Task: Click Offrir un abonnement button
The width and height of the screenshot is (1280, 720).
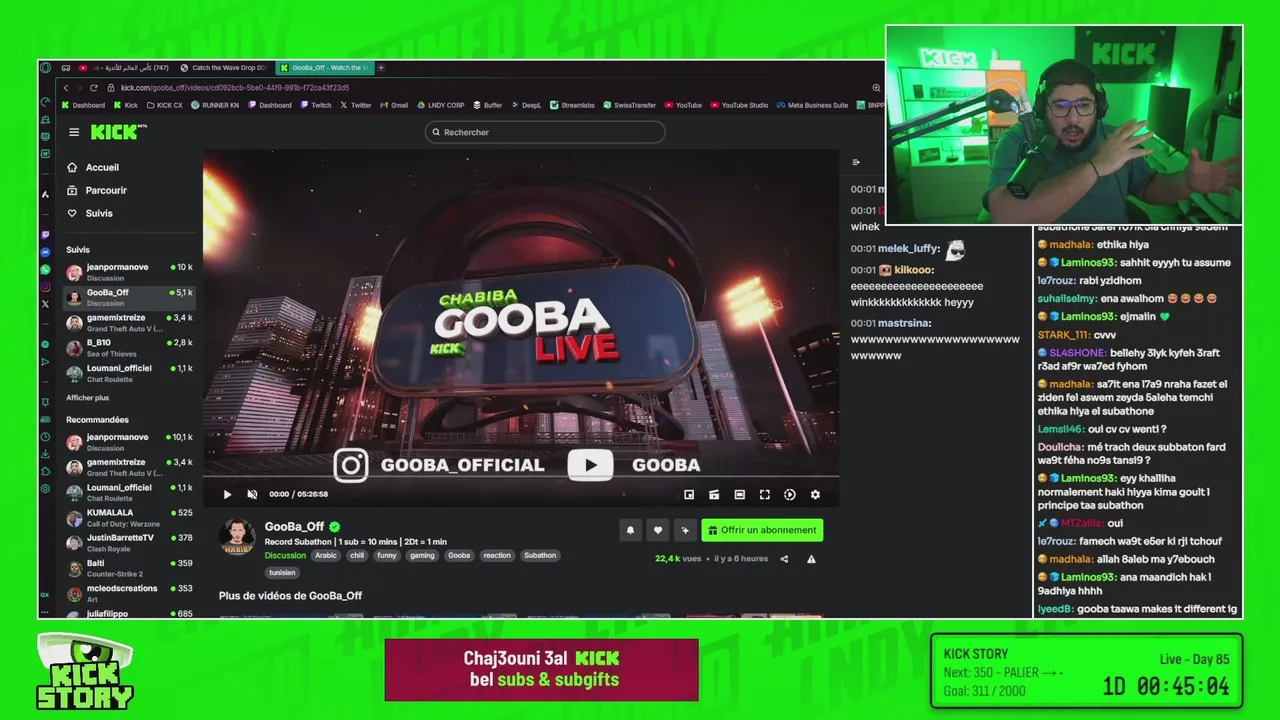Action: pyautogui.click(x=762, y=530)
